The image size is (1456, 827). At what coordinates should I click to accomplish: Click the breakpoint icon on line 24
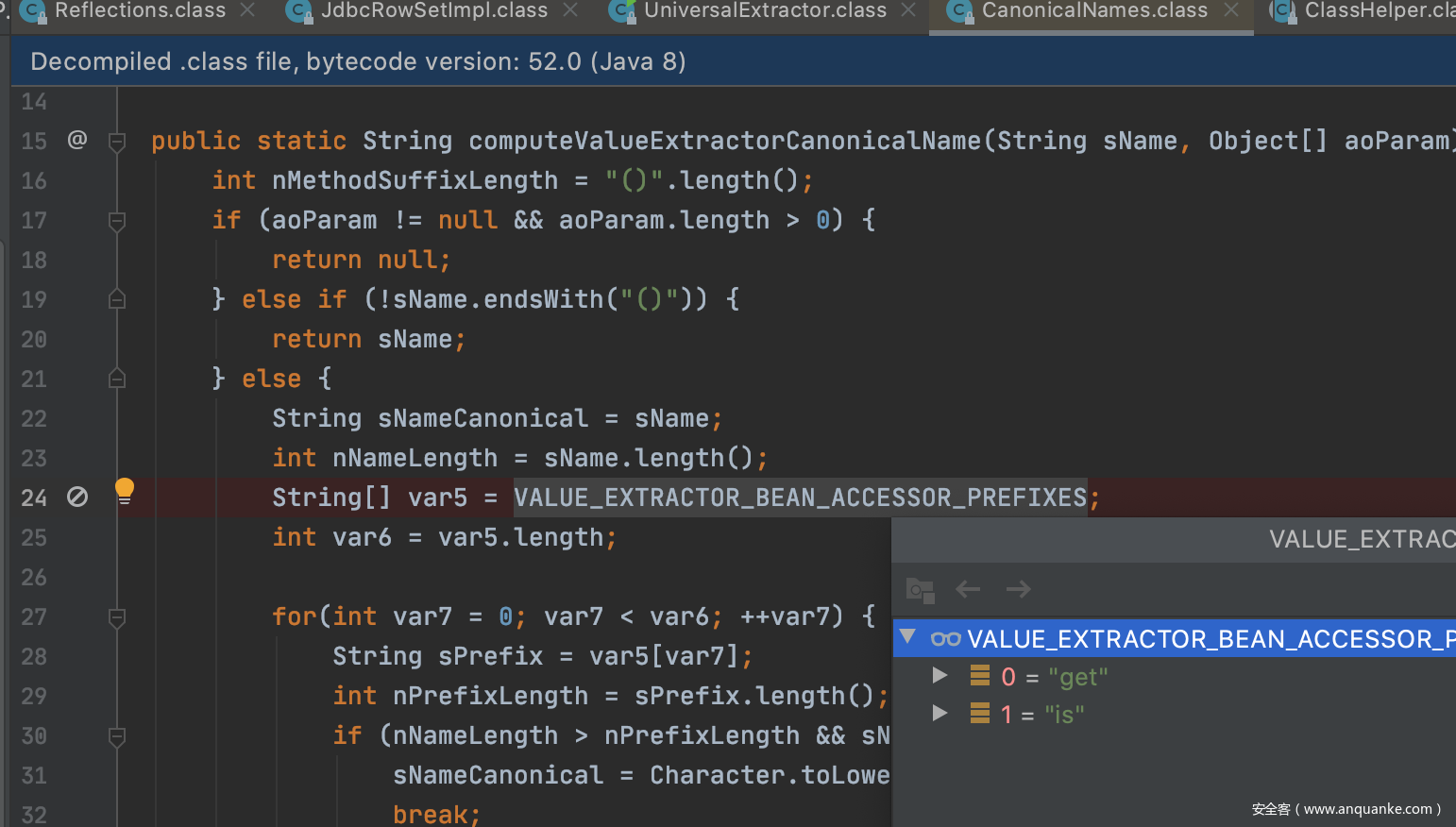tap(77, 497)
